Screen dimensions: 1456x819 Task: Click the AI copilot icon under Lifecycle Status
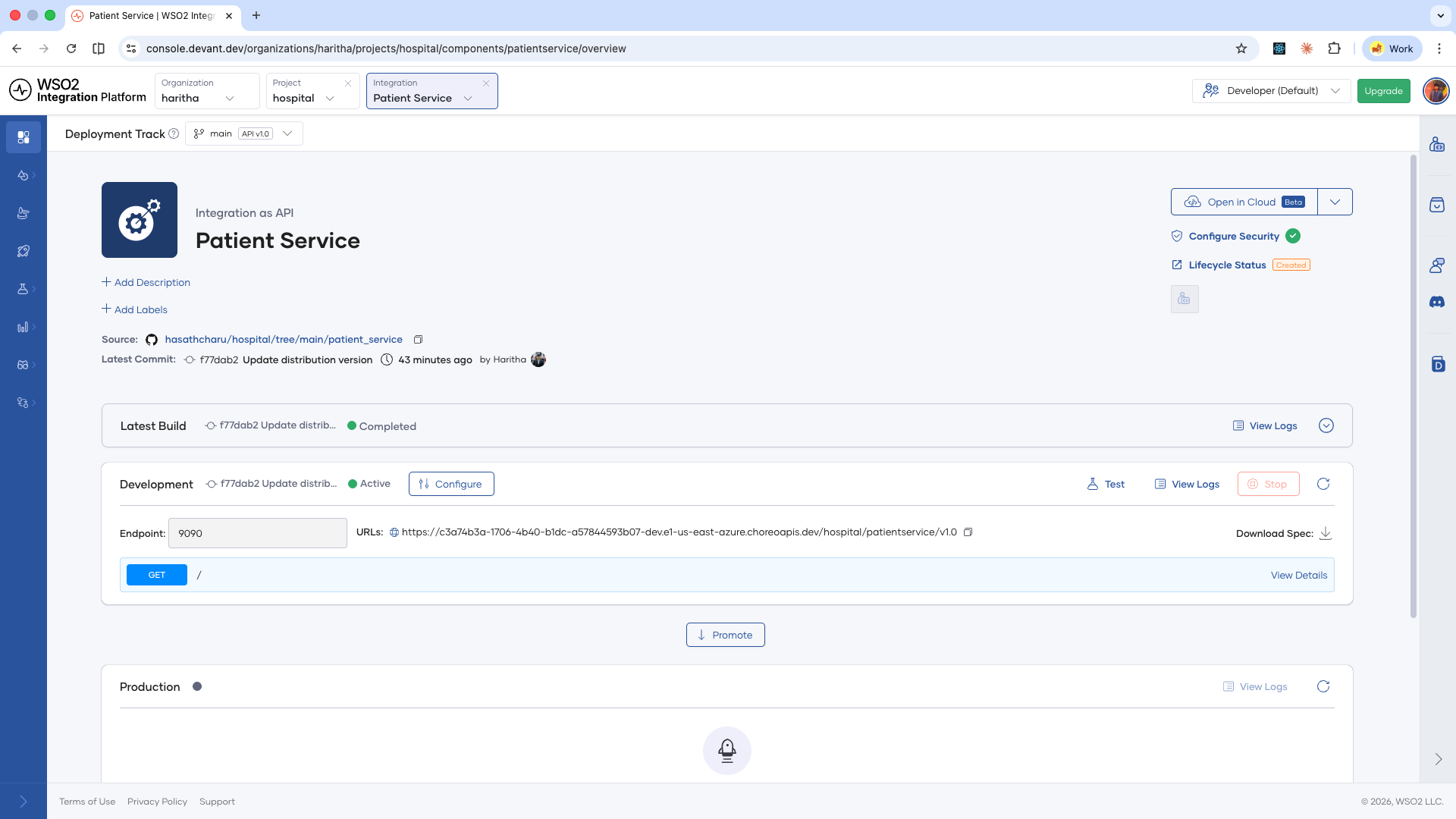pos(1185,300)
